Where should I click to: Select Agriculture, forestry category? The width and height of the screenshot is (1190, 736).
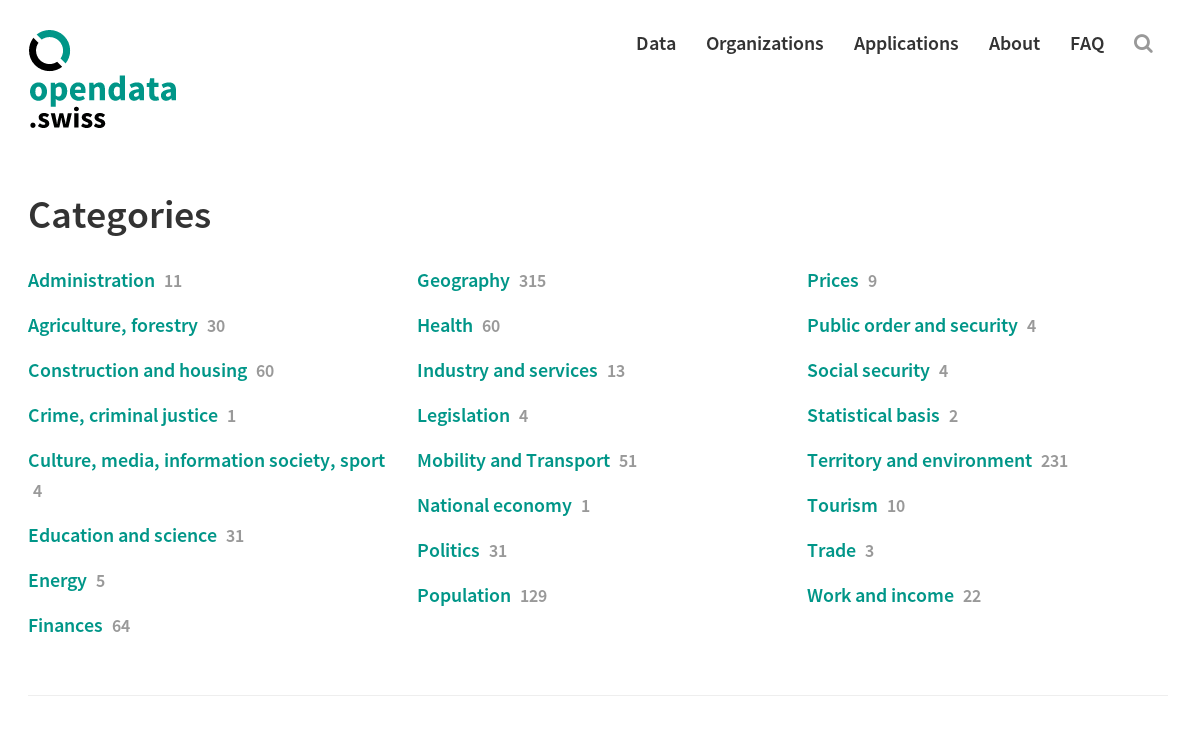click(112, 326)
